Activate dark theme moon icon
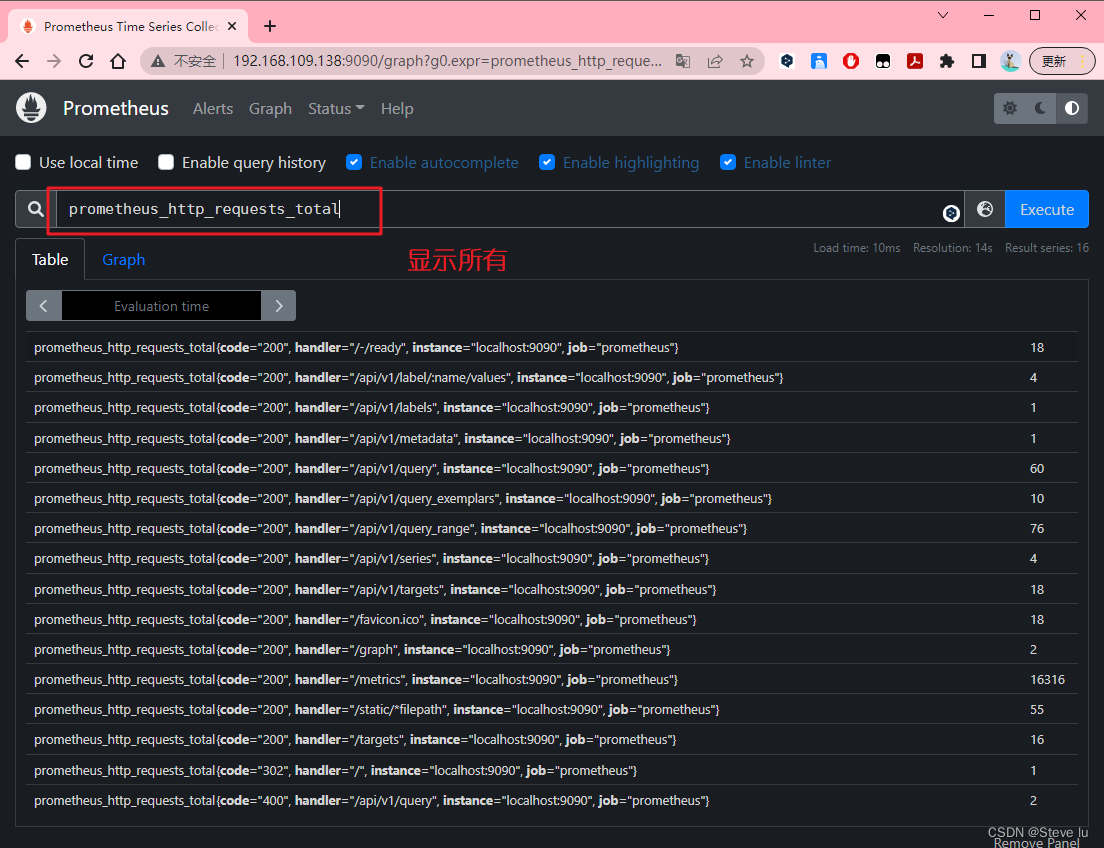Image resolution: width=1104 pixels, height=848 pixels. click(1041, 108)
